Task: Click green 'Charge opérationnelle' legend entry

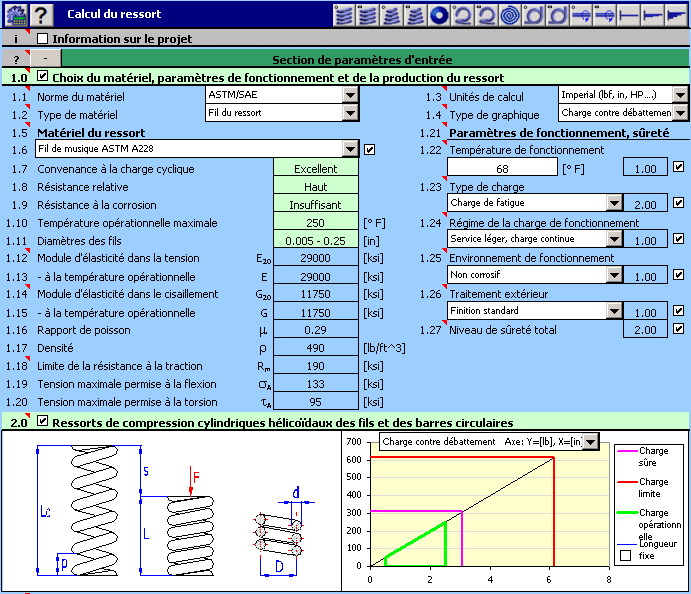Action: pyautogui.click(x=650, y=524)
